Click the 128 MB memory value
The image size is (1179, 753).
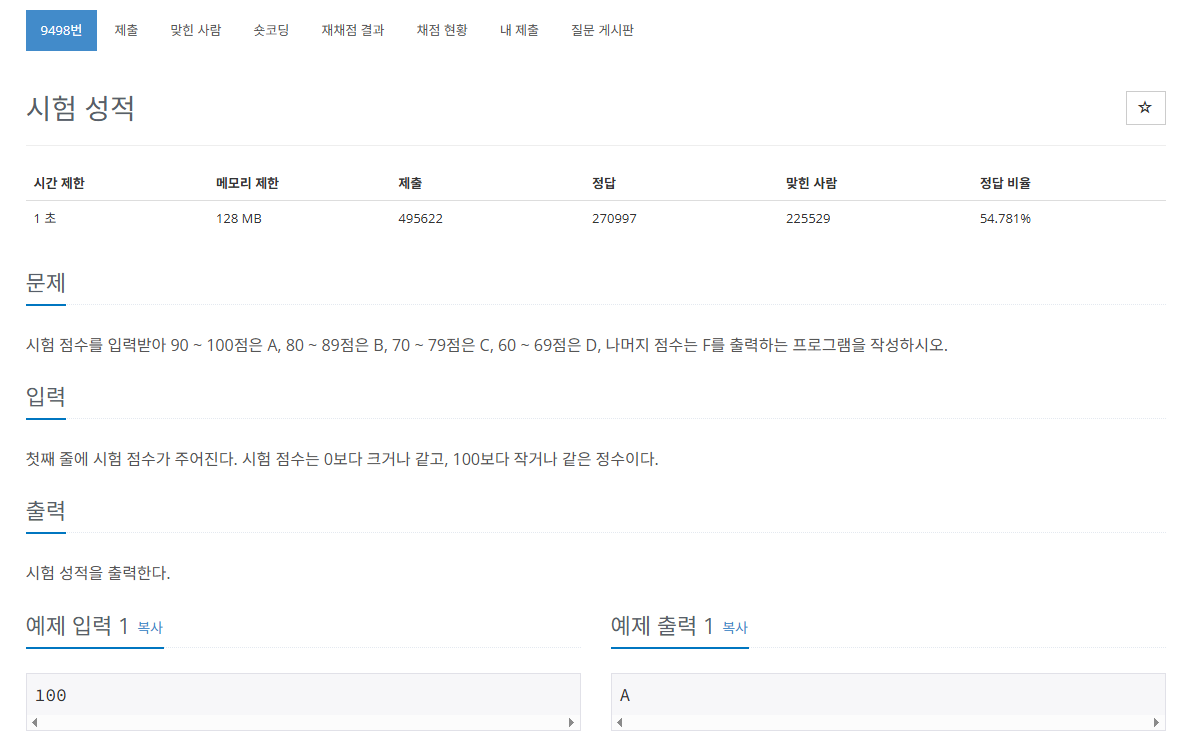coord(239,218)
